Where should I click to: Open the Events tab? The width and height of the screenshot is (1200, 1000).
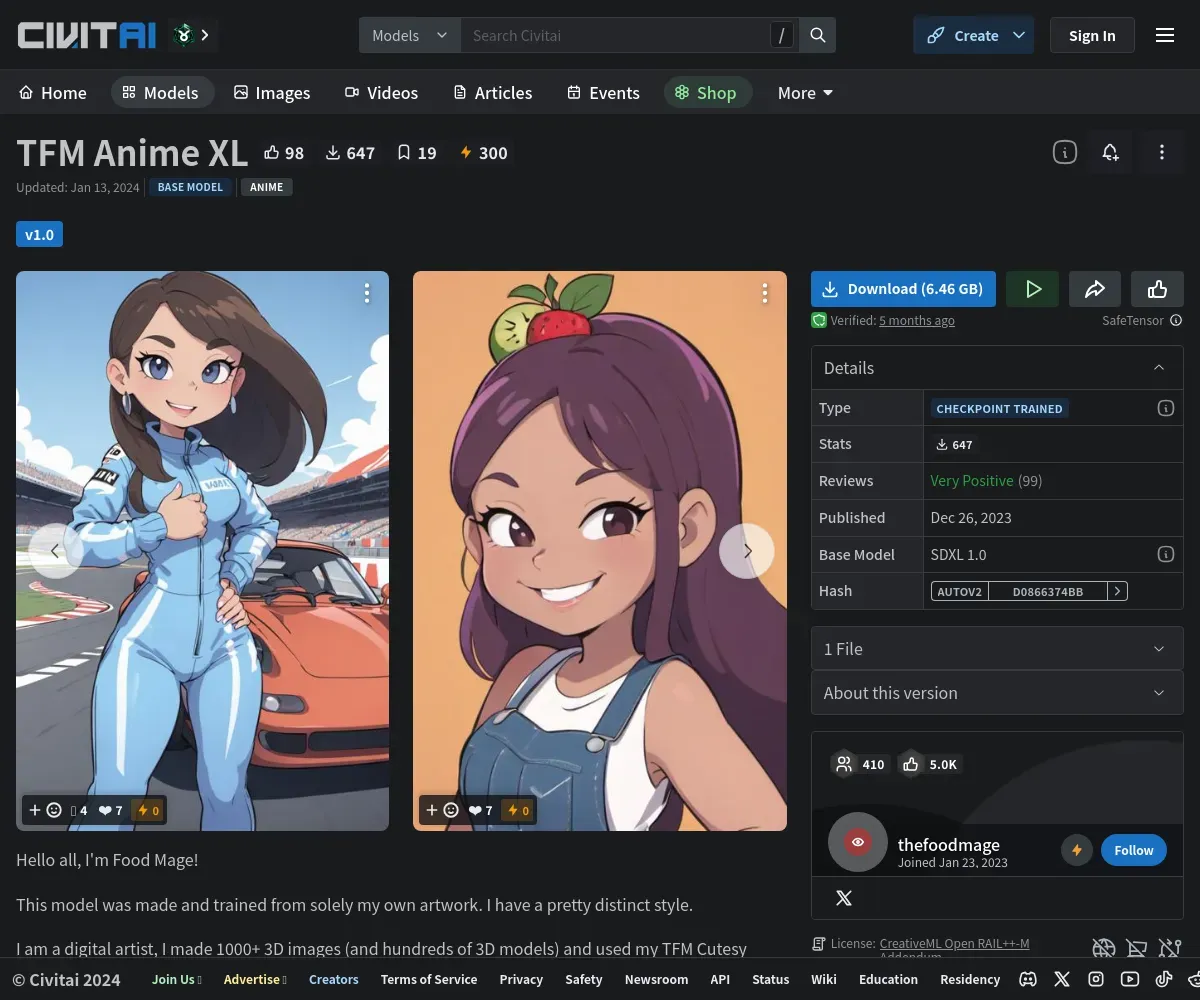pos(603,92)
